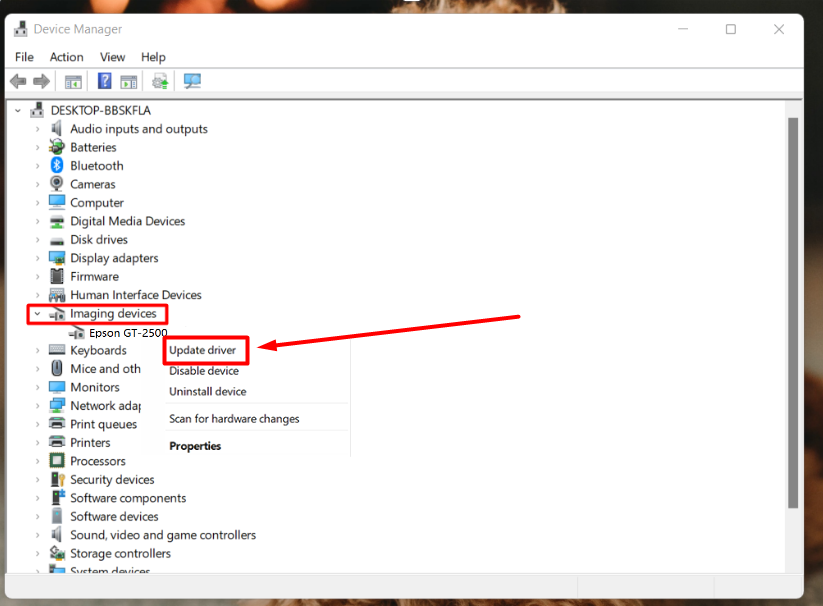Open the View menu
This screenshot has height=606, width=823.
112,57
